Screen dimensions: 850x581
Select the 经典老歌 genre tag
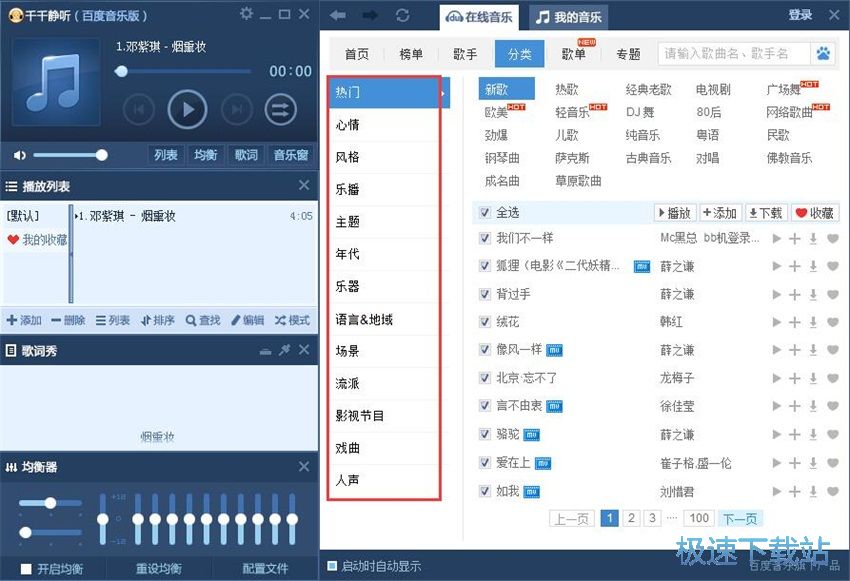[648, 89]
